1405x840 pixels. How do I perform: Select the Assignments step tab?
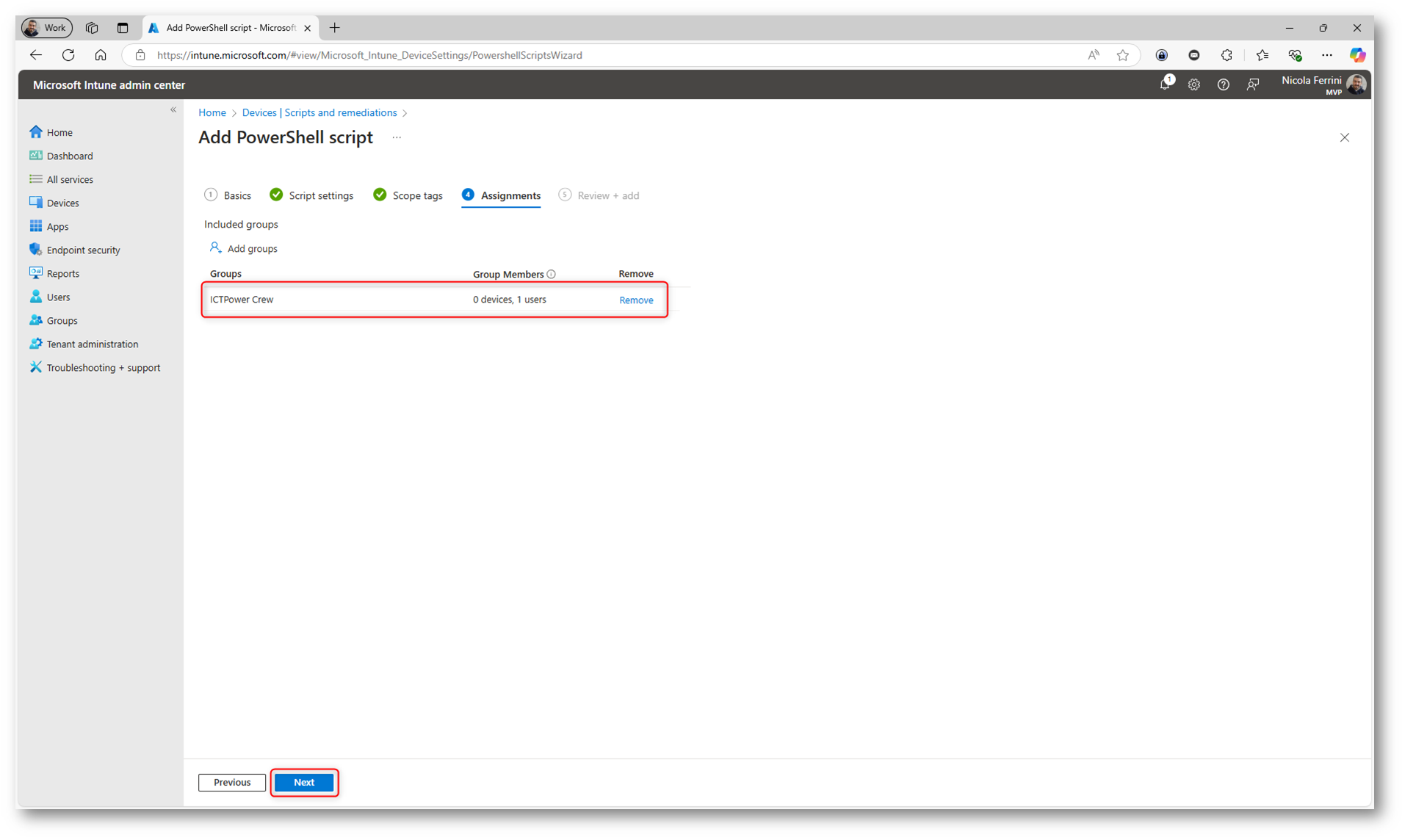click(x=501, y=195)
